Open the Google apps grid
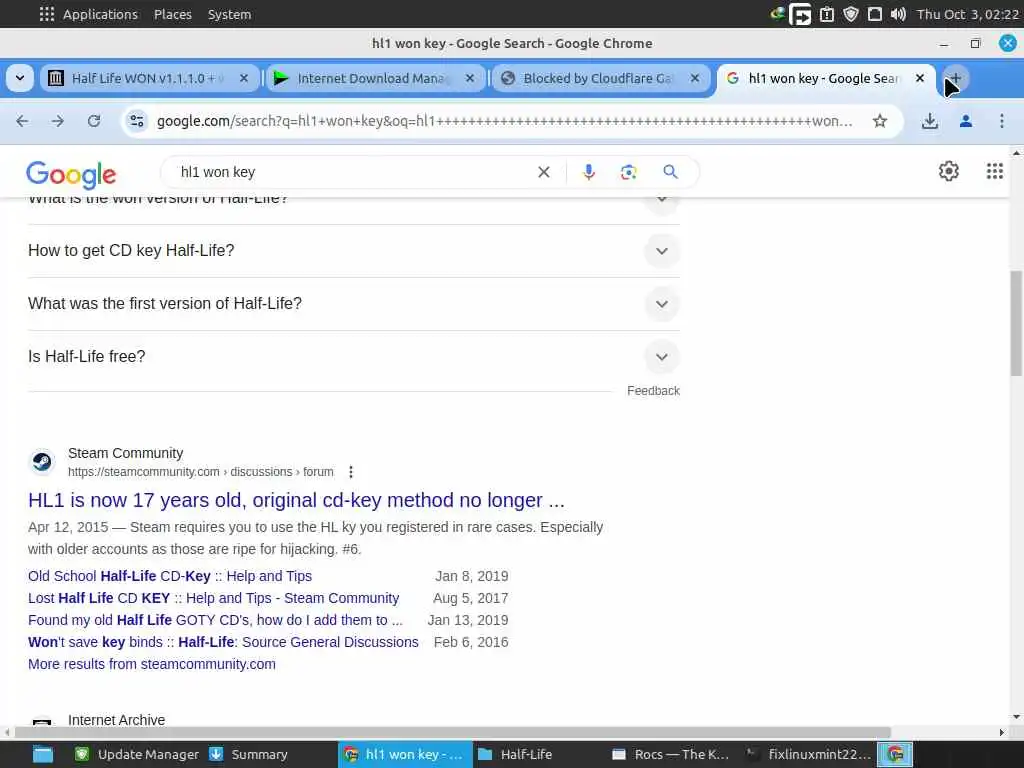1024x768 pixels. click(x=995, y=171)
